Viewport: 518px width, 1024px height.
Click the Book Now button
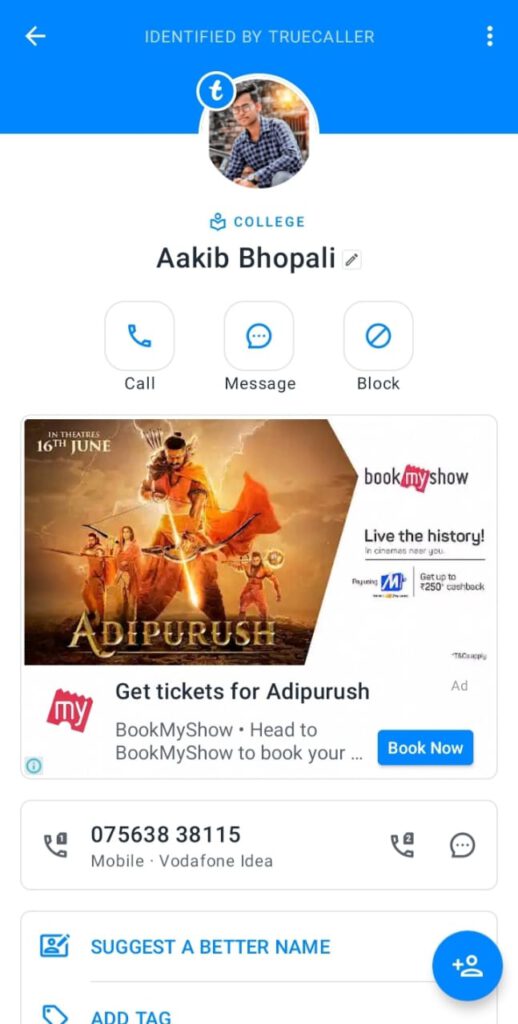point(425,748)
